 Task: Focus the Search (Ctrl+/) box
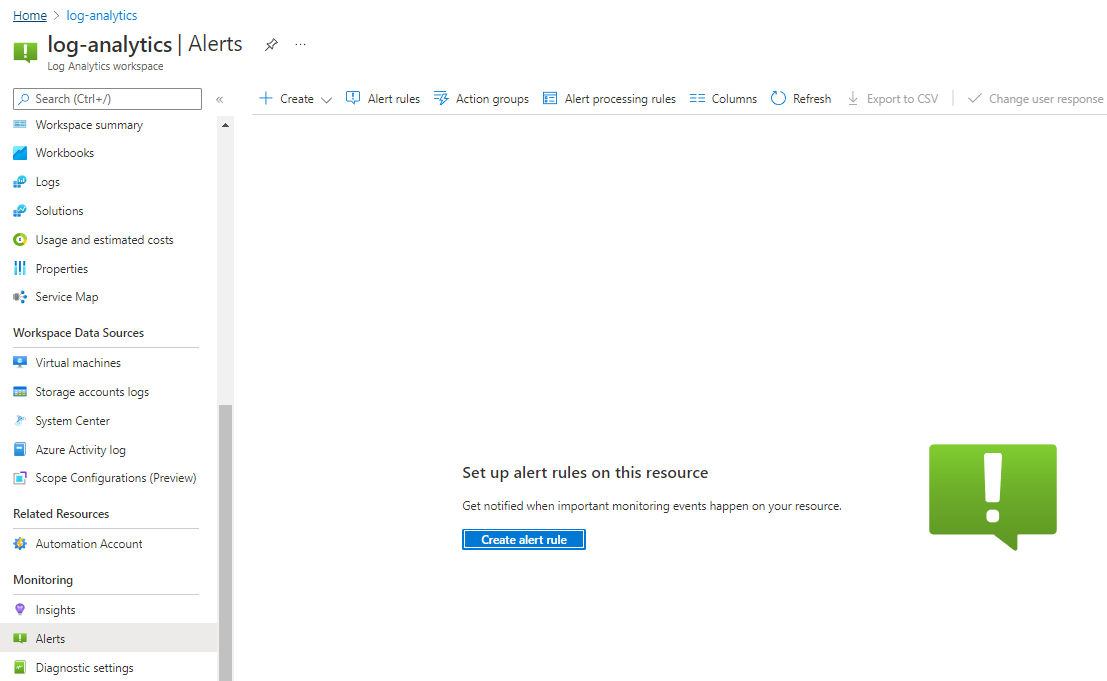click(x=107, y=99)
